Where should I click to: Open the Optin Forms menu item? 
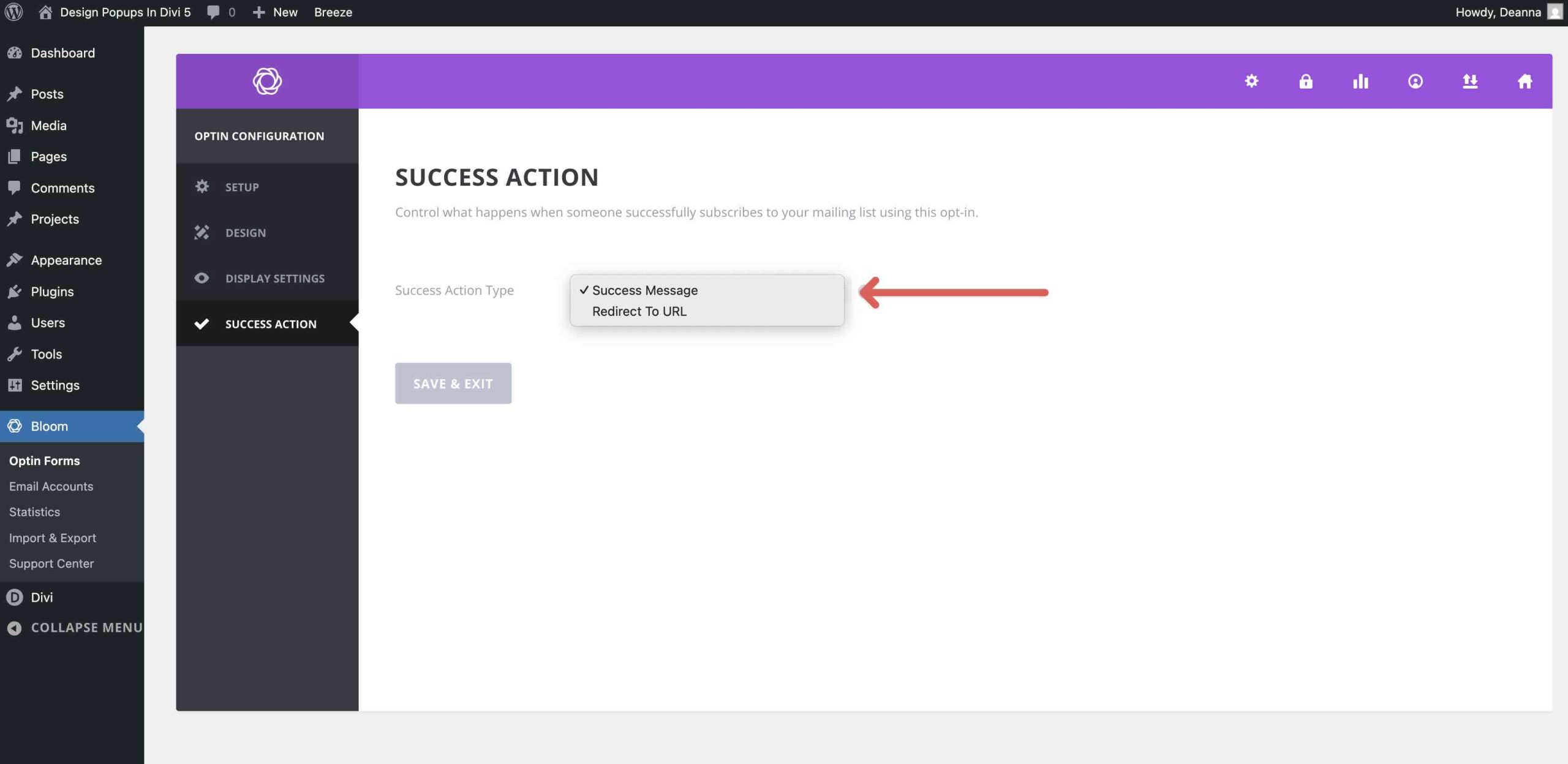[44, 460]
